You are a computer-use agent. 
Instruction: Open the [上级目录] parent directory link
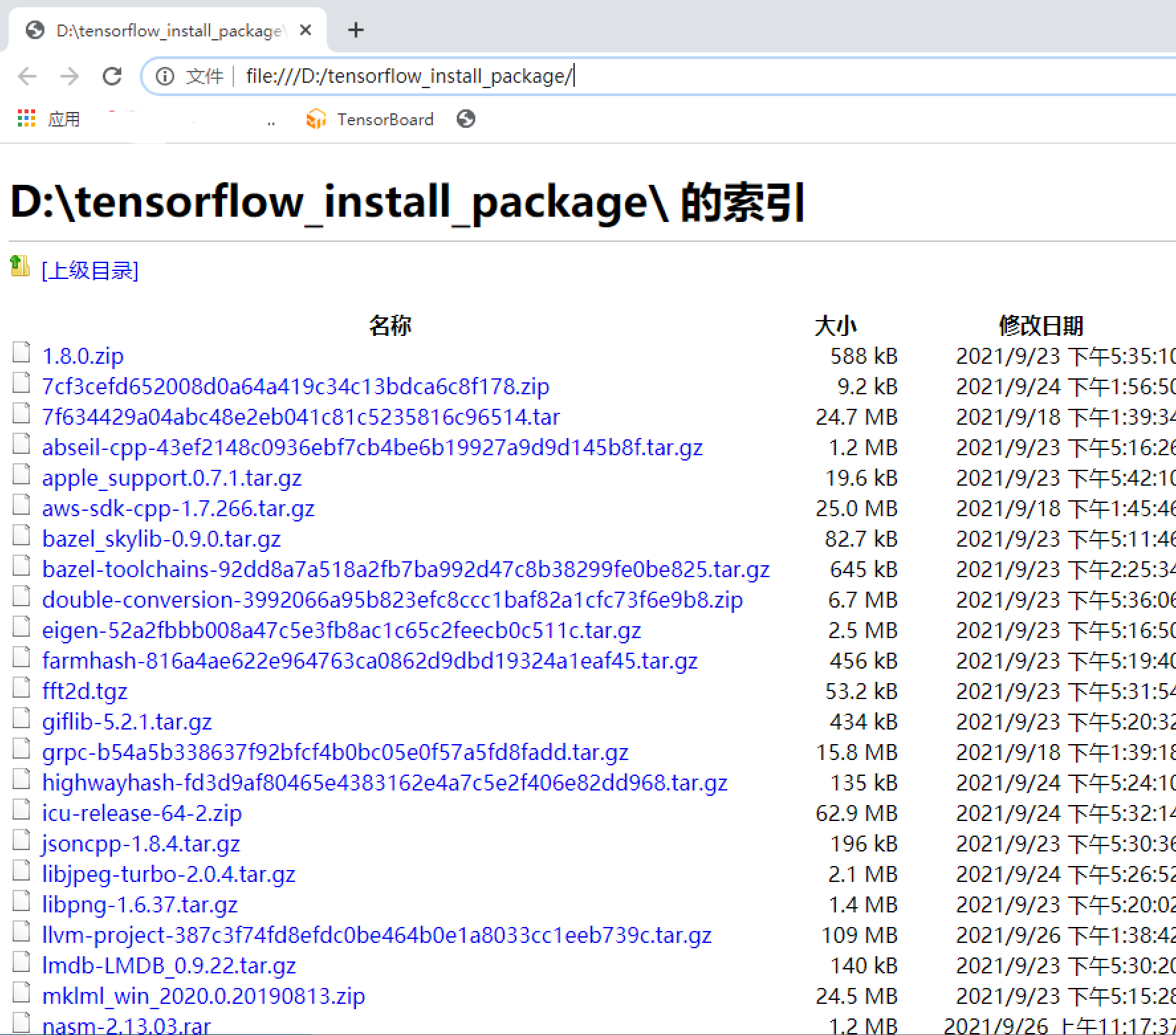90,270
